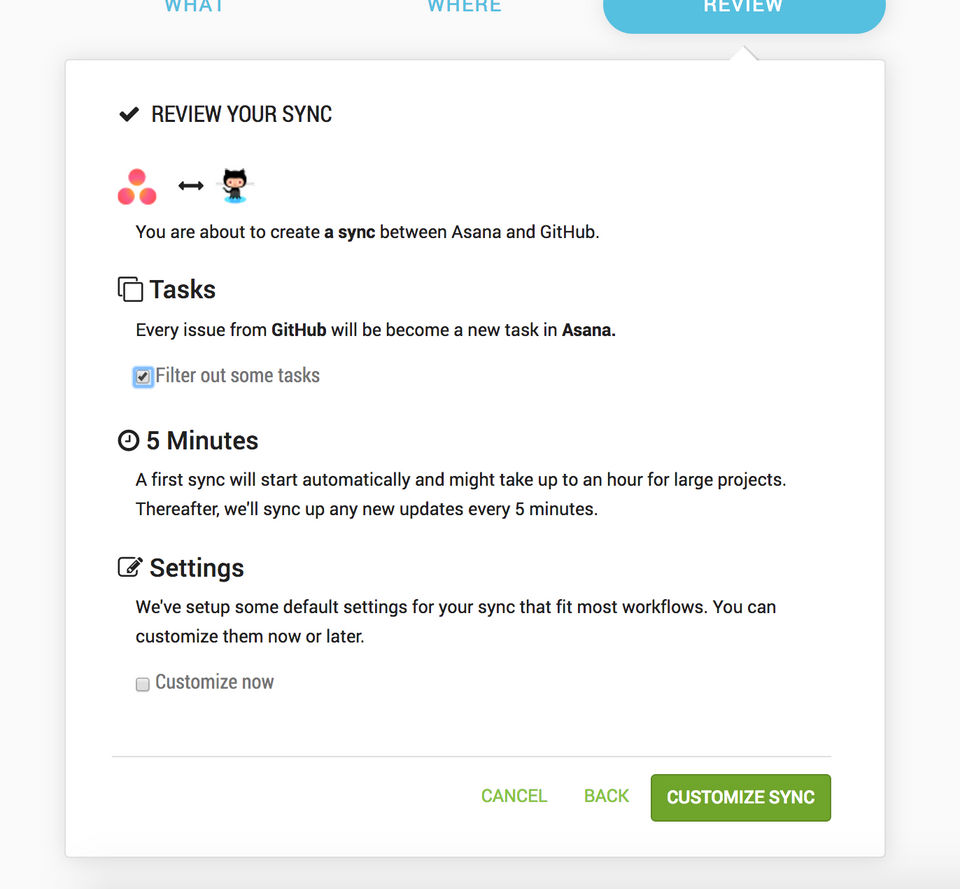960x889 pixels.
Task: Uncheck the Filter out some tasks checkbox
Action: pos(143,377)
